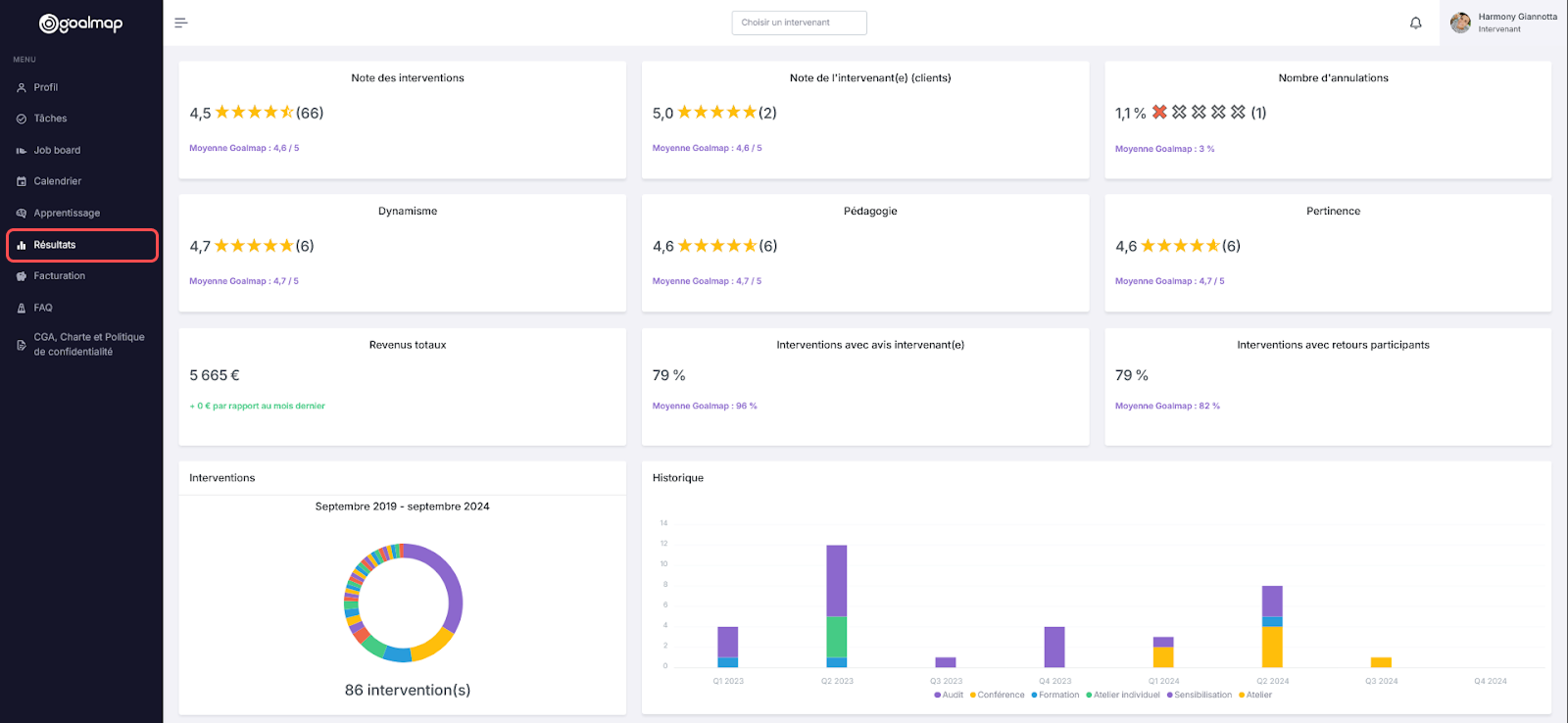Viewport: 1568px width, 723px height.
Task: Open Harmony Giannotta user profile menu
Action: pyautogui.click(x=1503, y=23)
